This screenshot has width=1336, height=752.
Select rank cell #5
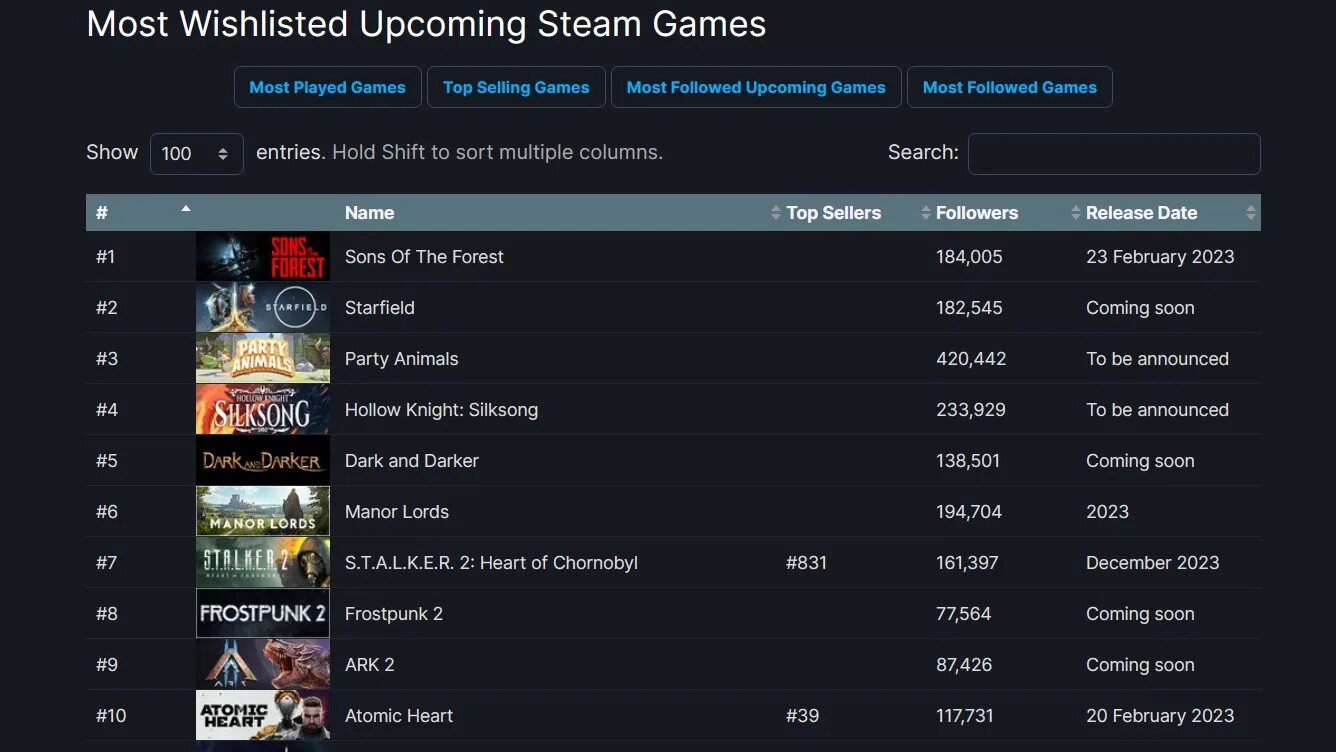(x=106, y=461)
